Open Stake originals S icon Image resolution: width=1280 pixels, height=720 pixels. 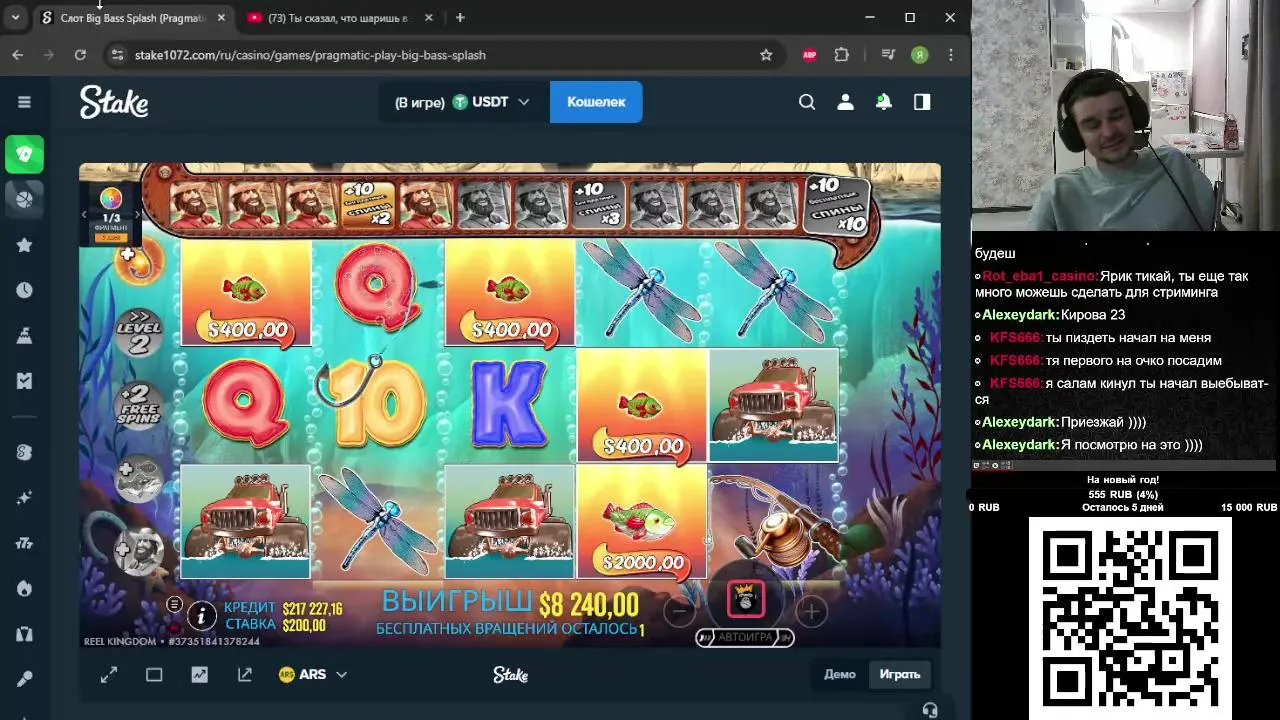point(24,452)
